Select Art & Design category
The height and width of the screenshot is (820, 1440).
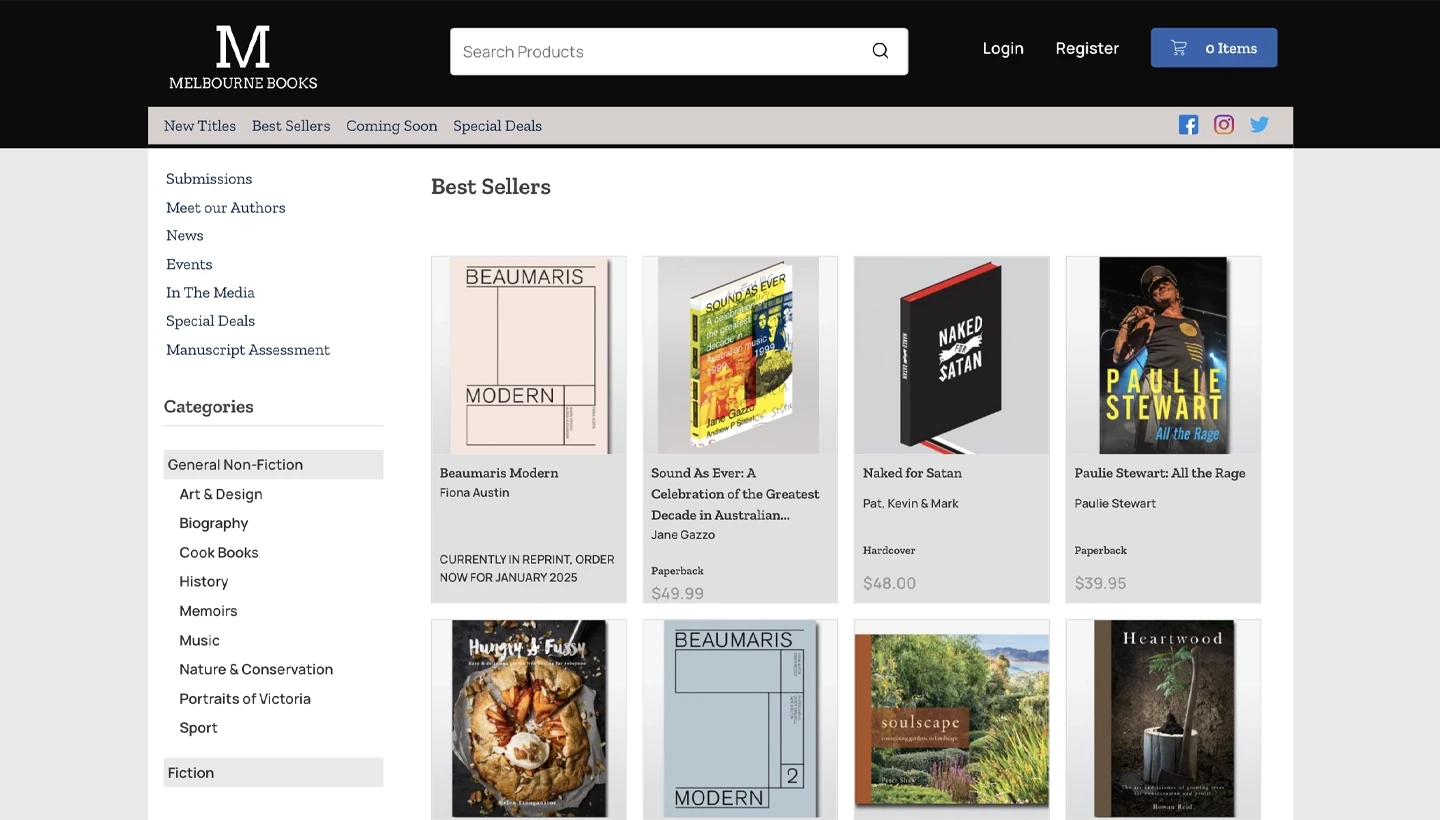click(x=221, y=494)
